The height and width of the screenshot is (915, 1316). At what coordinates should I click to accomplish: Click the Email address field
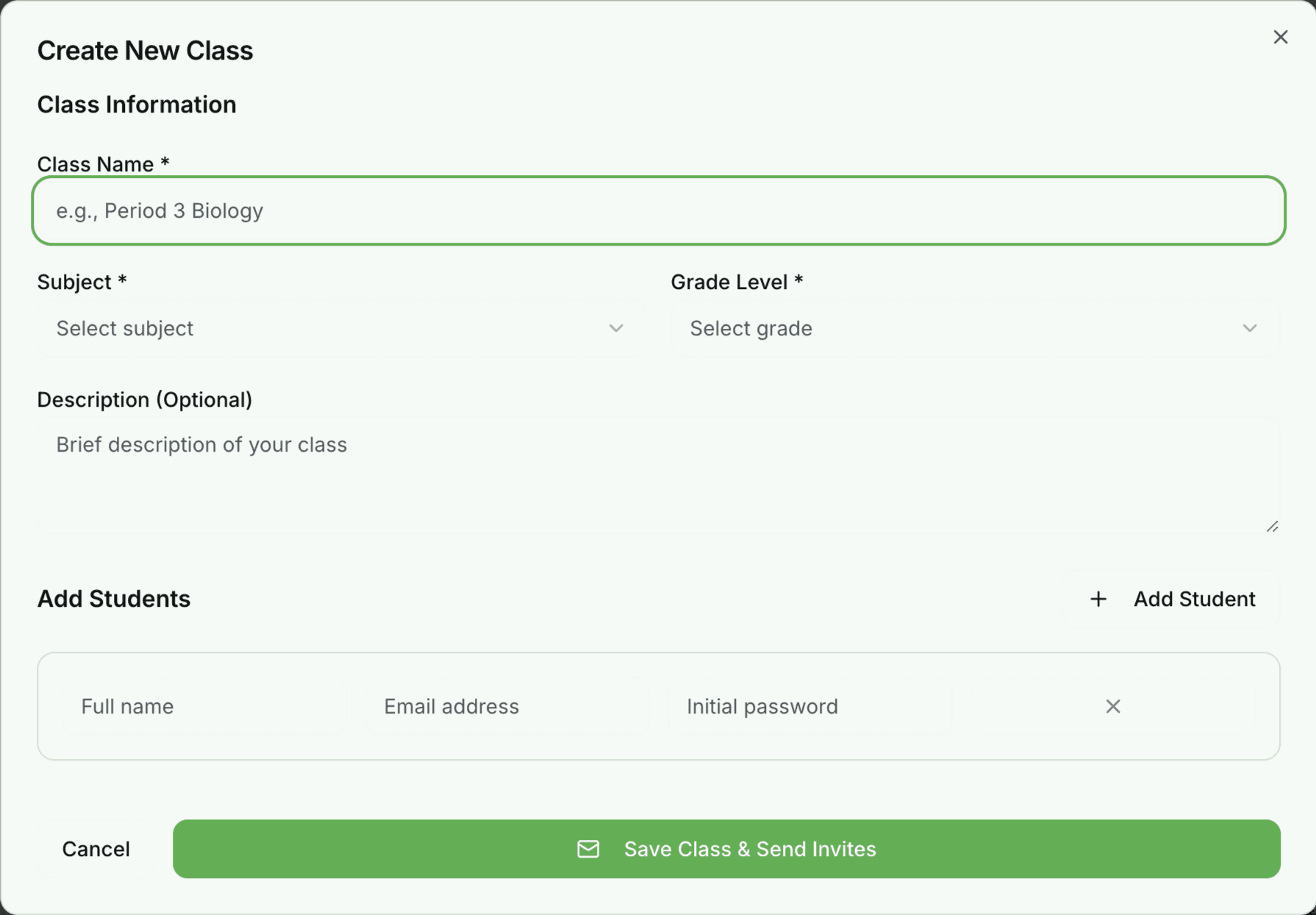coord(506,707)
